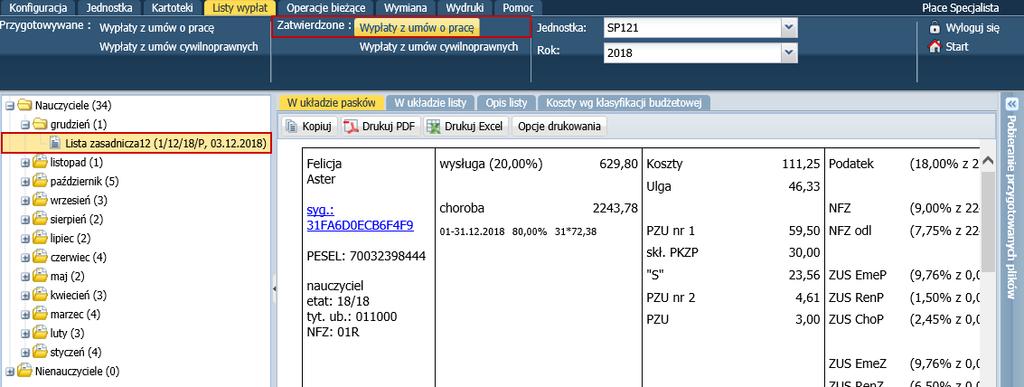1024x387 pixels.
Task: Expand the czerwiec (4) node
Action: coord(25,258)
